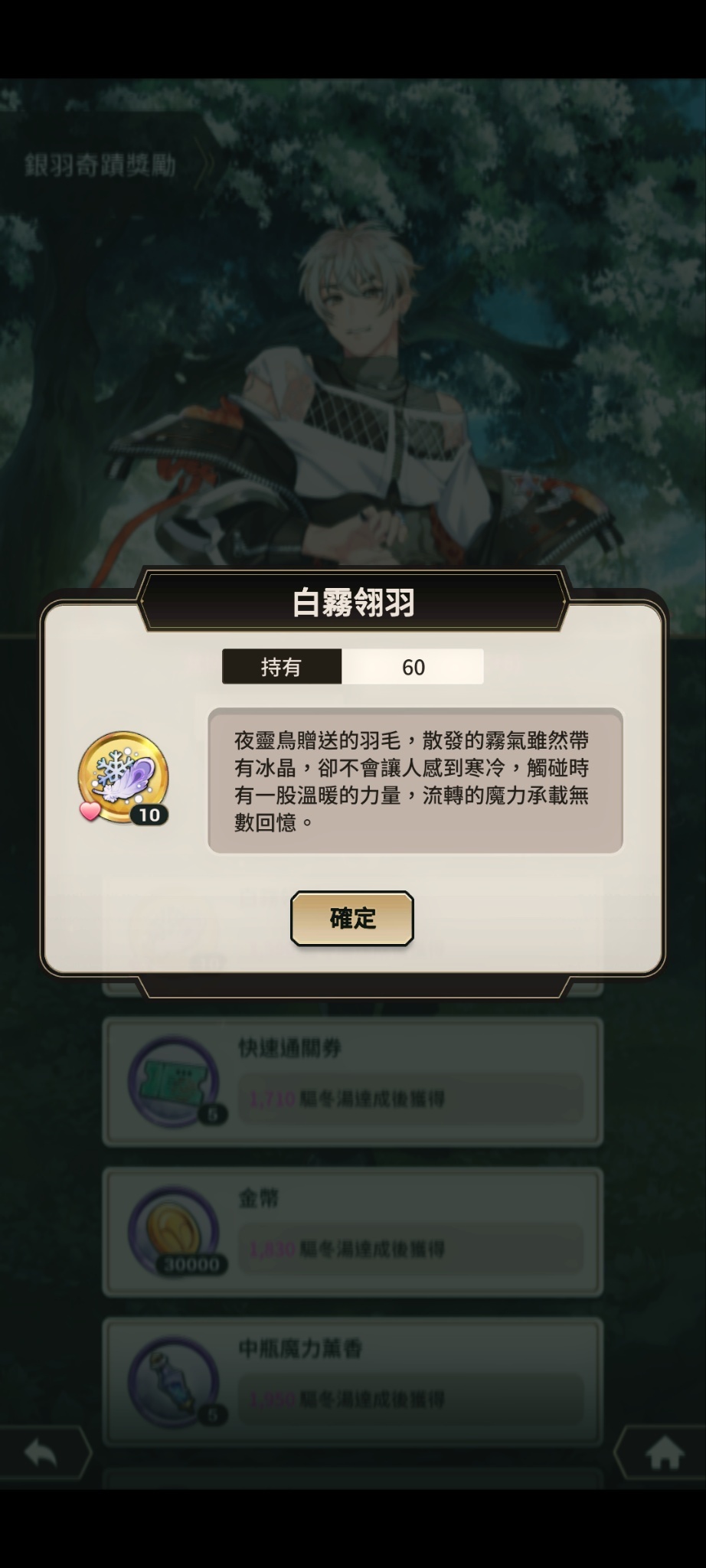Tap the owned amount field showing 60

tap(413, 667)
